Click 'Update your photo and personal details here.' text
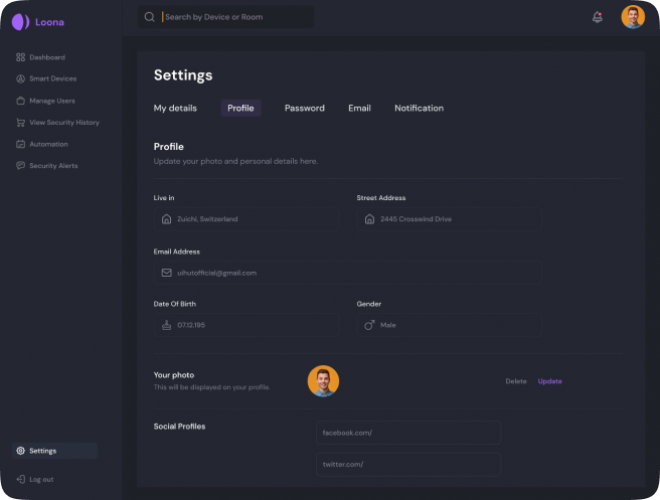 click(x=236, y=161)
